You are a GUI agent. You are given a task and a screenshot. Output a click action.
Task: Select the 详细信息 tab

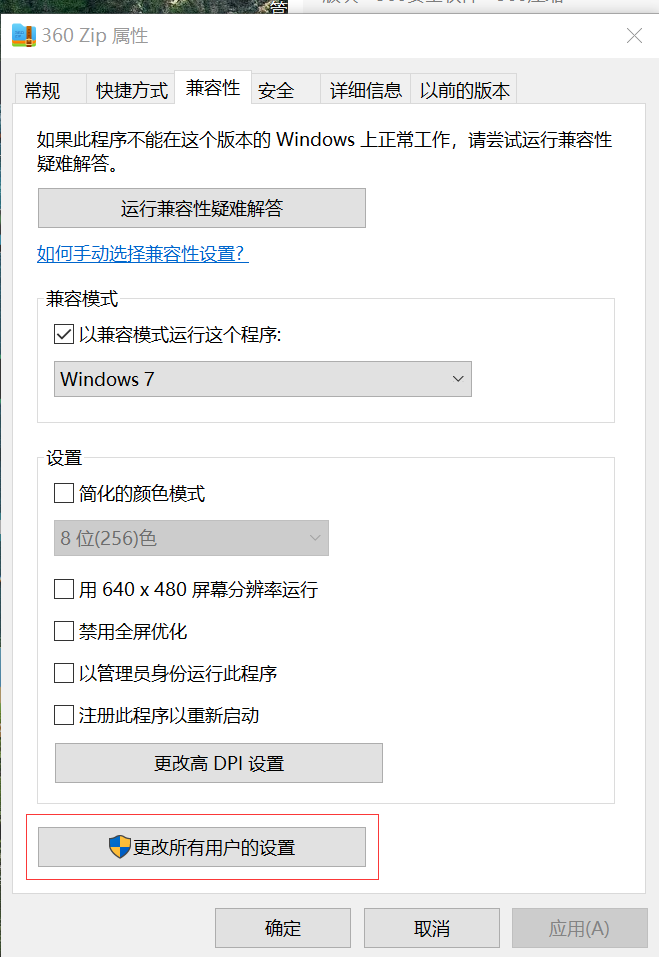(366, 90)
